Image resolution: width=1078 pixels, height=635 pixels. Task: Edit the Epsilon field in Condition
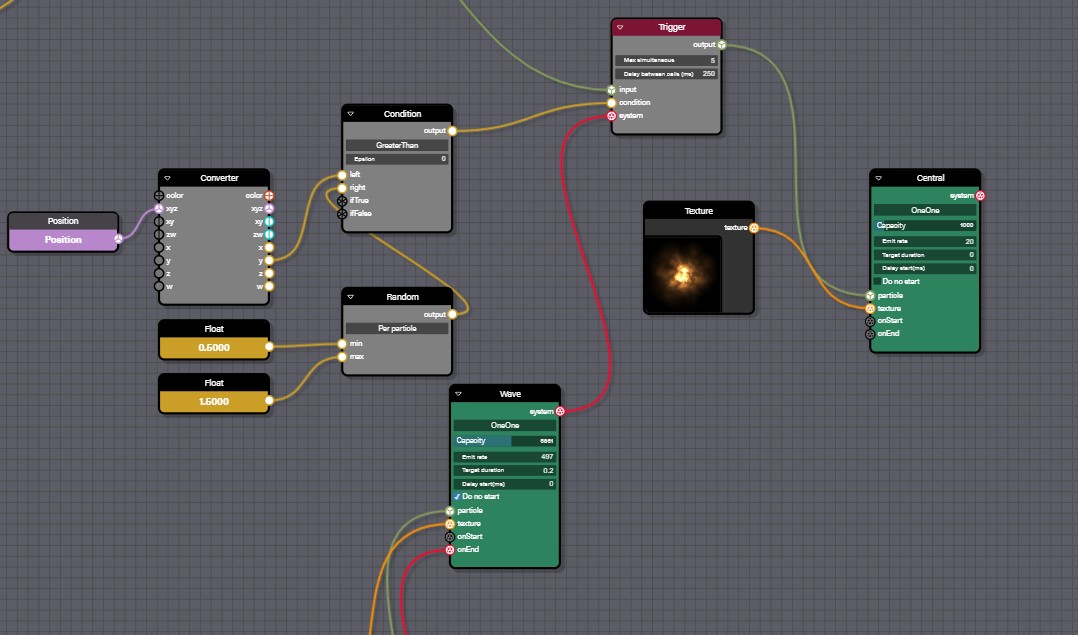coord(397,159)
